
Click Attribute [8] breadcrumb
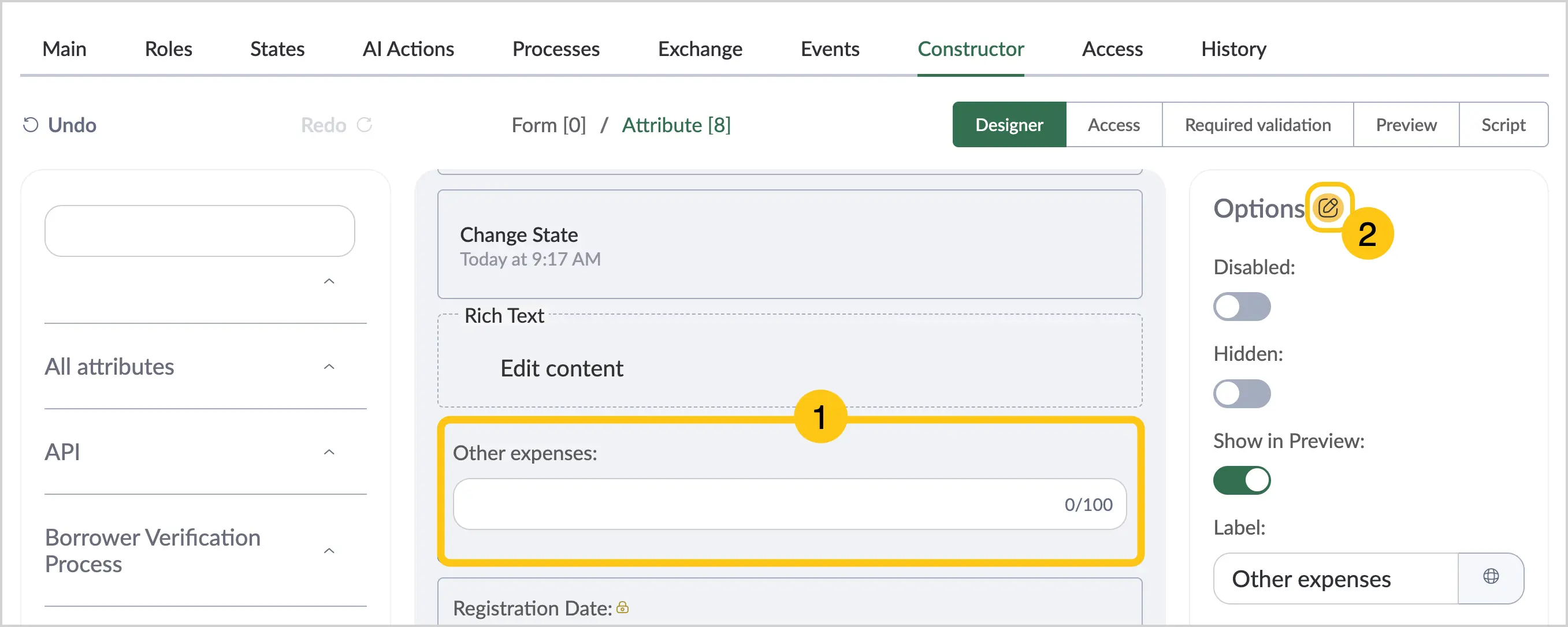pos(677,125)
